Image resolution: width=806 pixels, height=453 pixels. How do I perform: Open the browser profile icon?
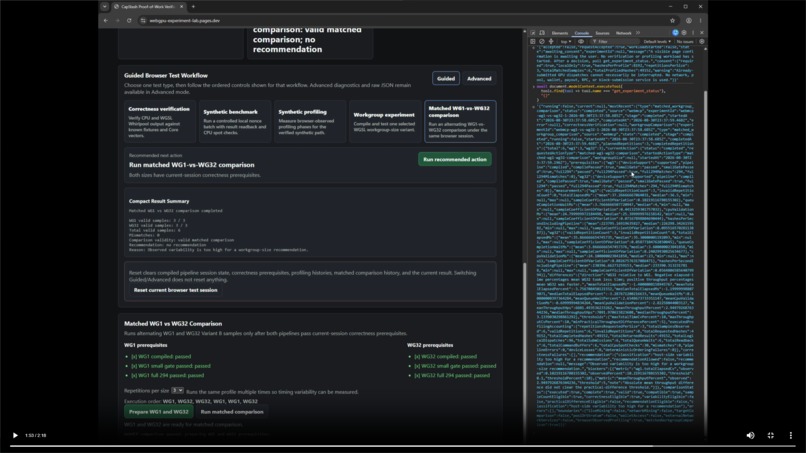click(689, 21)
